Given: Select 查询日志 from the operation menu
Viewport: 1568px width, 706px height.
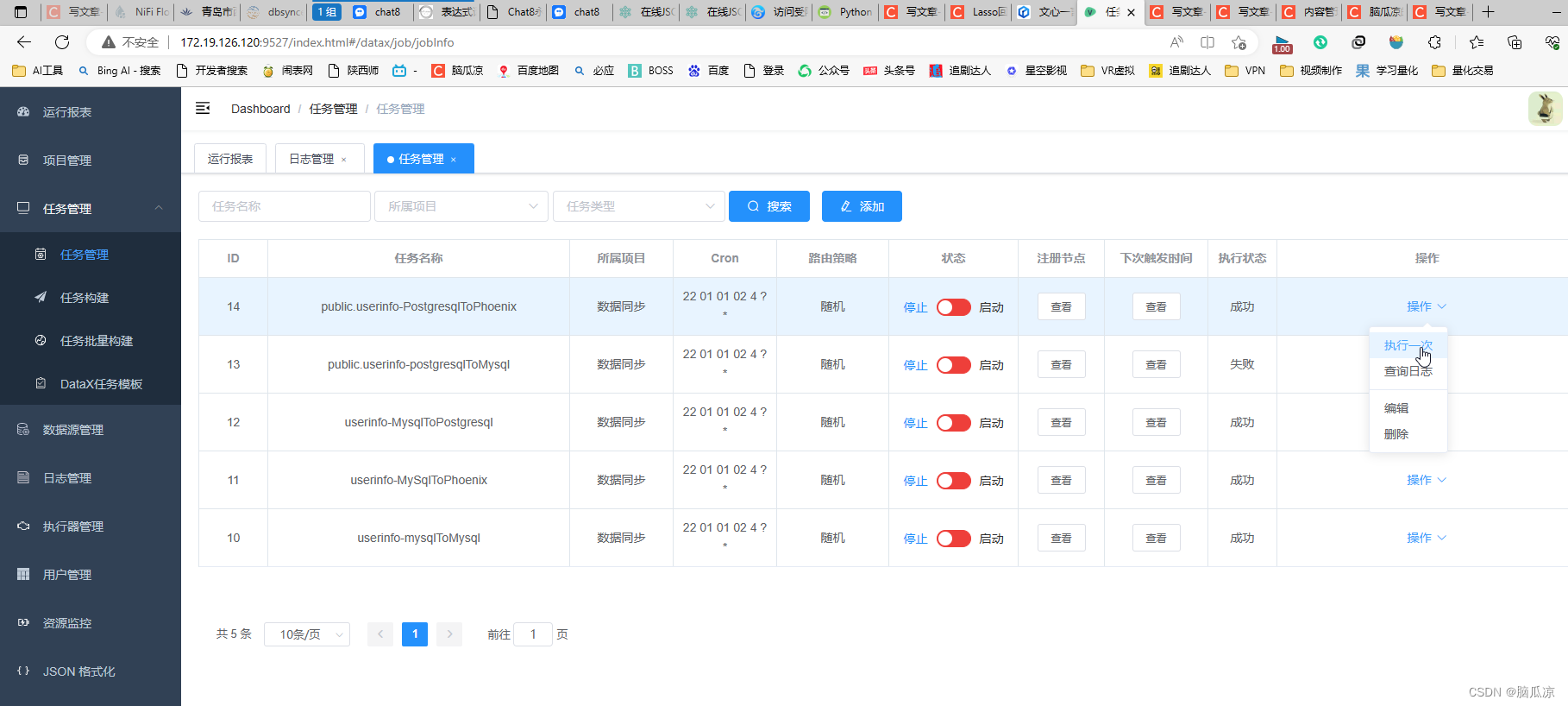Looking at the screenshot, I should click(x=1408, y=371).
